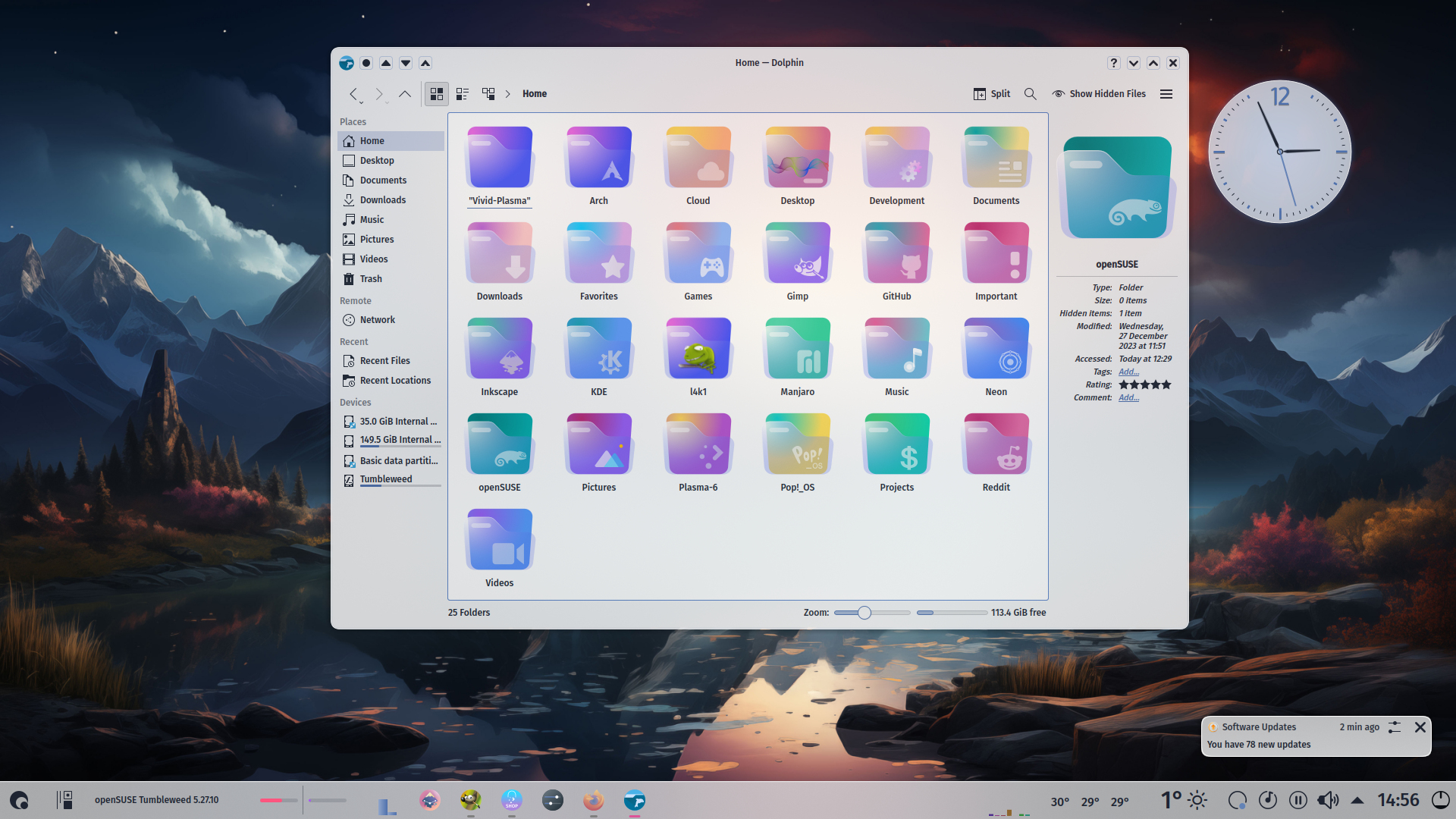Viewport: 1456px width, 819px height.
Task: Select the l4k1 folder icon
Action: [698, 348]
